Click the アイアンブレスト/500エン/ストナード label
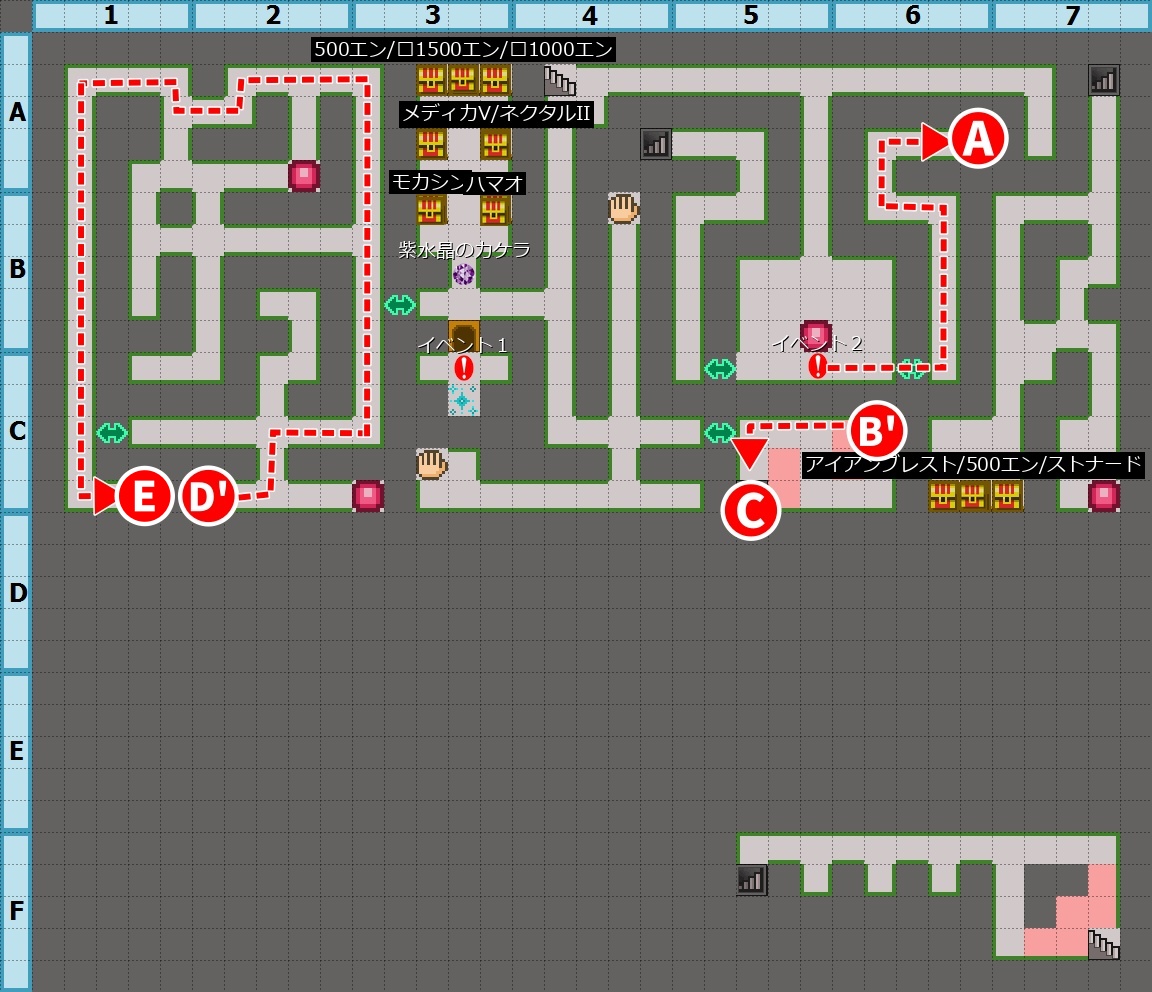This screenshot has width=1152, height=992. point(973,464)
